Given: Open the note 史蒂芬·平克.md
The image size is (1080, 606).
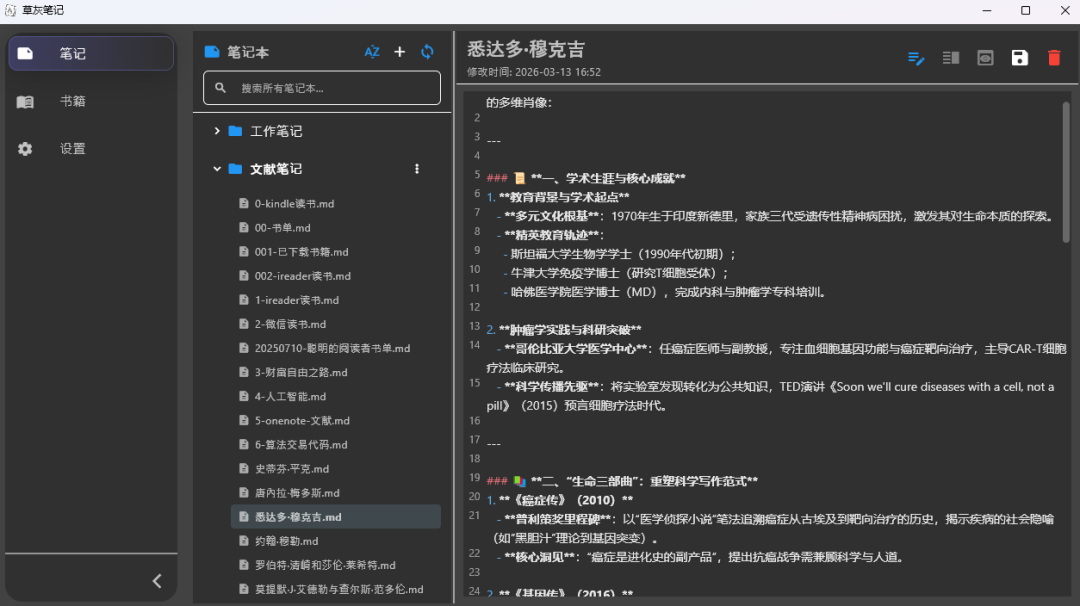Looking at the screenshot, I should 291,468.
